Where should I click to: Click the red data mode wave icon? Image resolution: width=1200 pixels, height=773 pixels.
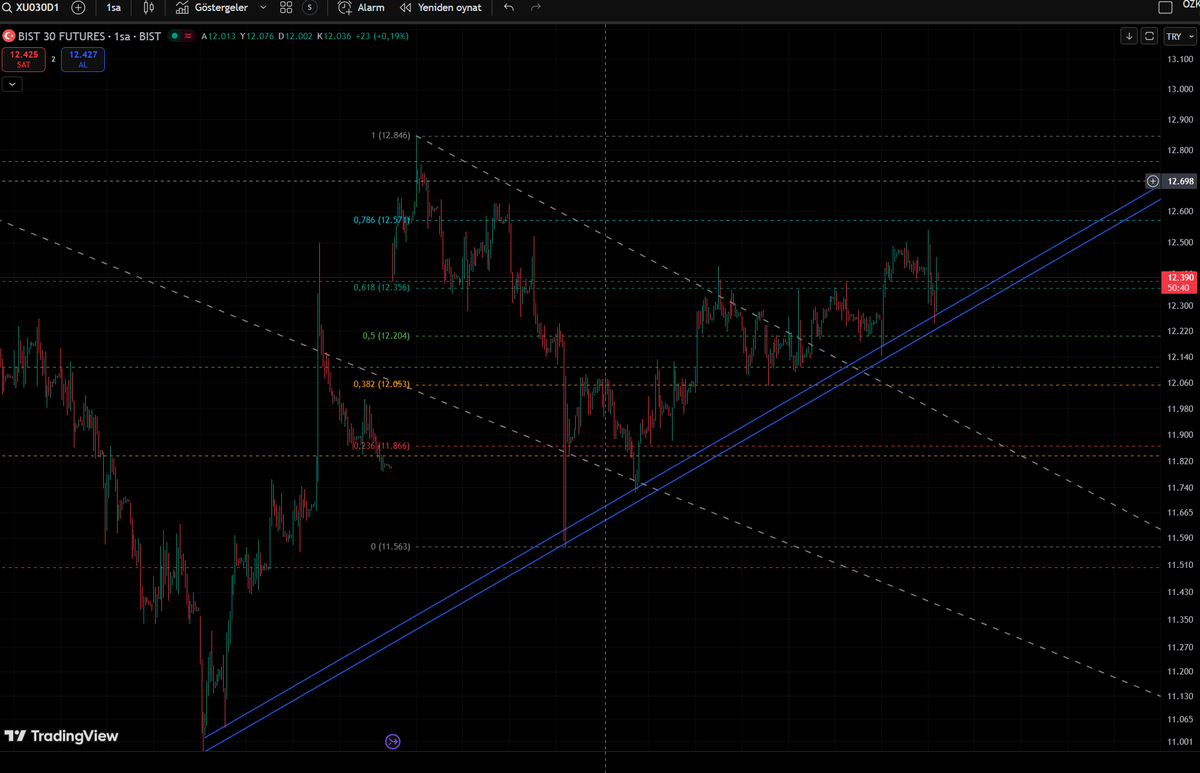188,36
